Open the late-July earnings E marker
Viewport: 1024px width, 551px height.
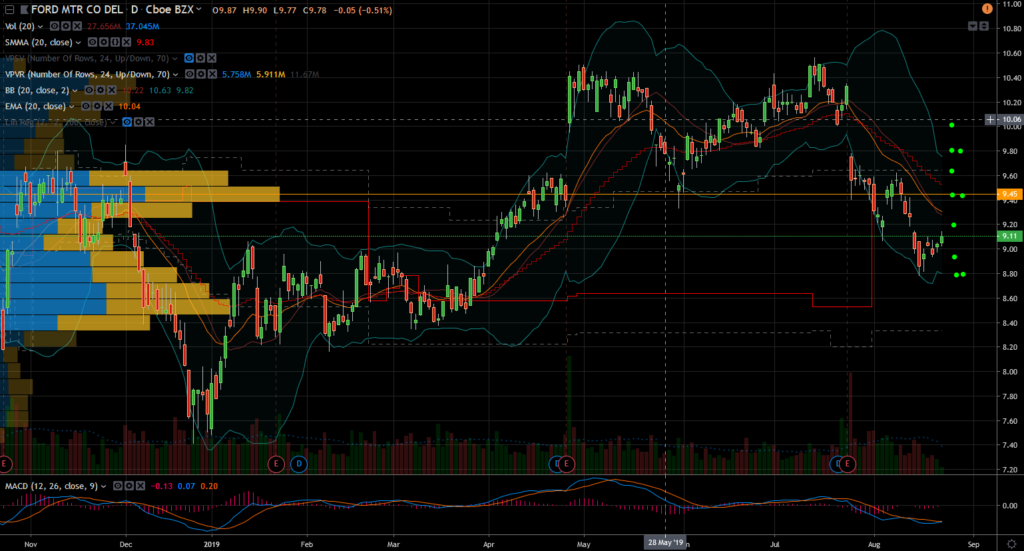848,464
